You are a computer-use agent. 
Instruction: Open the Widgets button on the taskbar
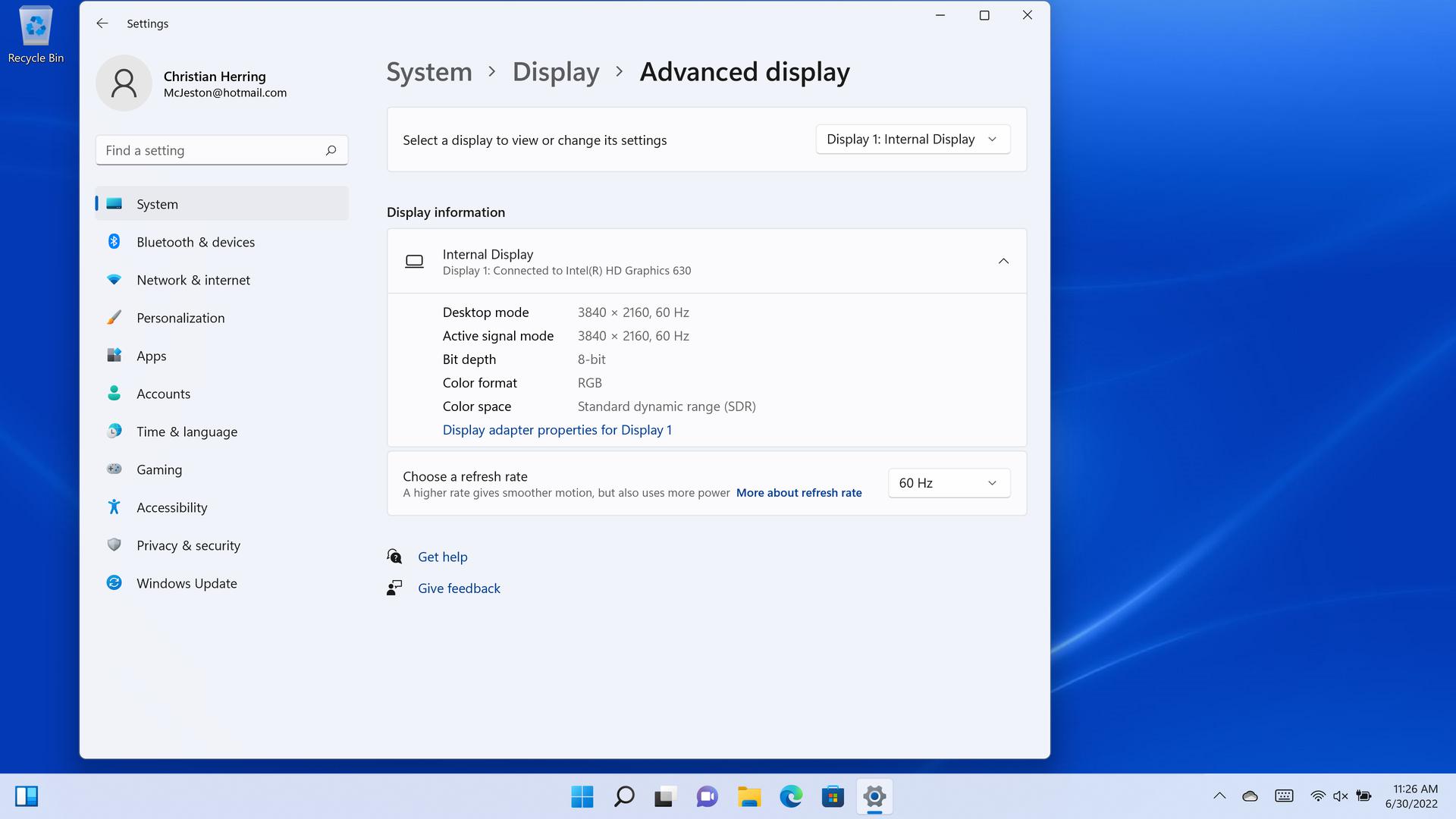(27, 796)
